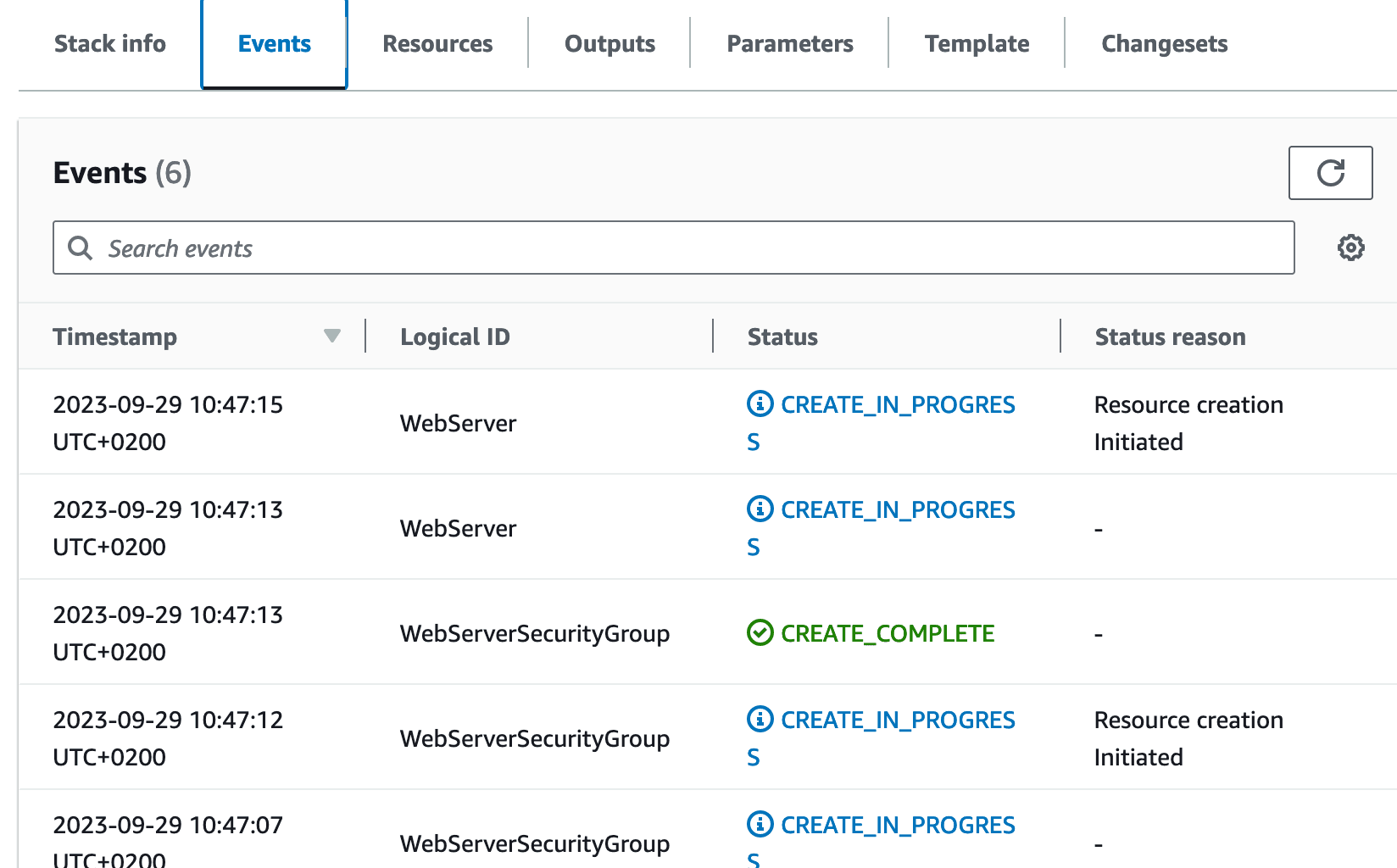Viewport: 1397px width, 868px height.
Task: Click the search magnifier icon
Action: pyautogui.click(x=81, y=248)
